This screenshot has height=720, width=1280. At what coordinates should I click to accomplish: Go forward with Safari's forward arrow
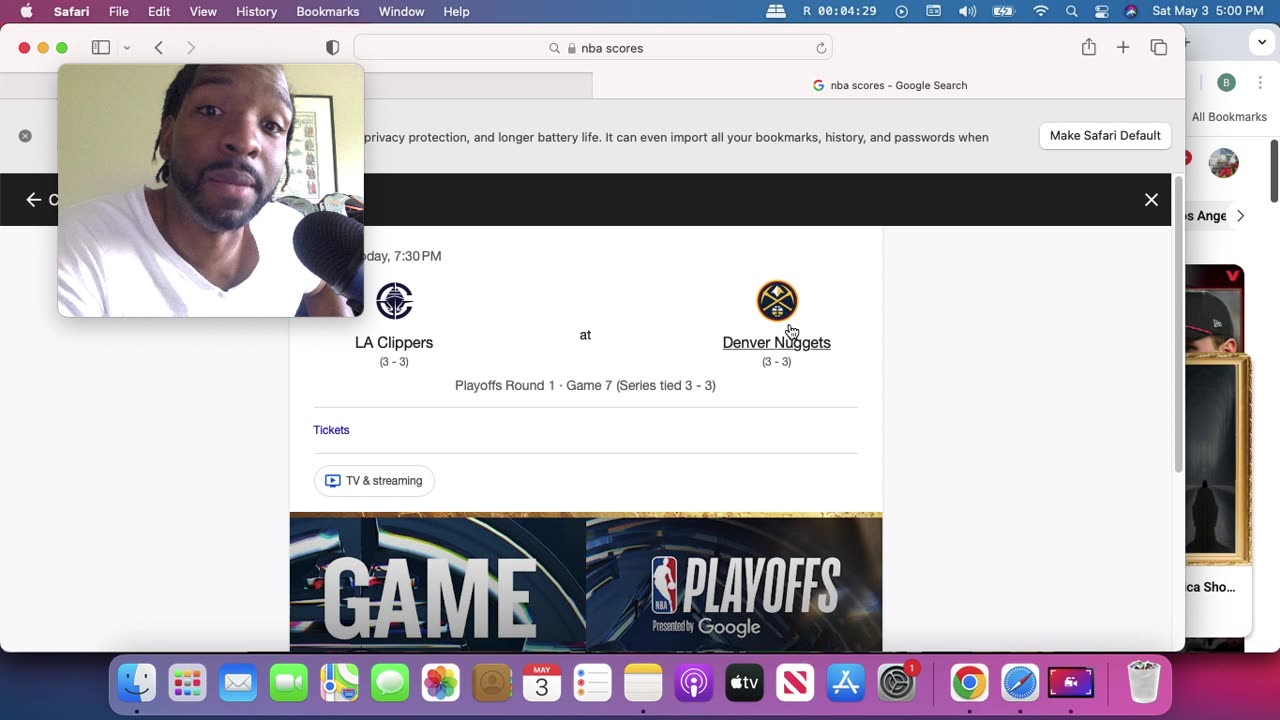(191, 48)
